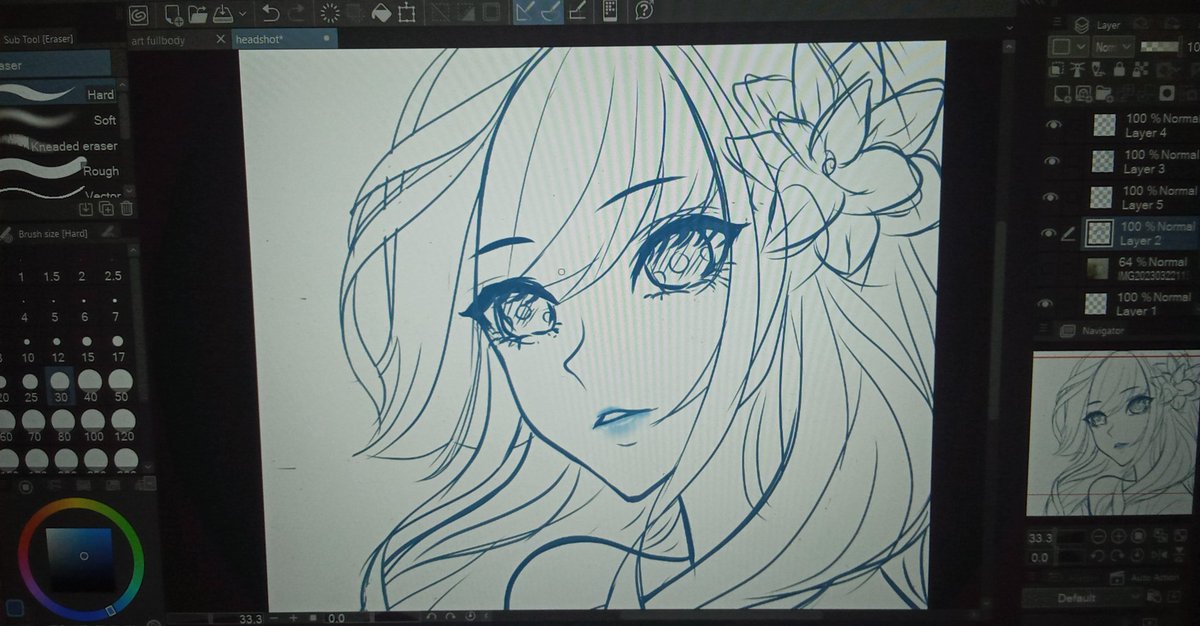Viewport: 1200px width, 626px height.
Task: Open the smartphone connection icon
Action: pyautogui.click(x=610, y=11)
